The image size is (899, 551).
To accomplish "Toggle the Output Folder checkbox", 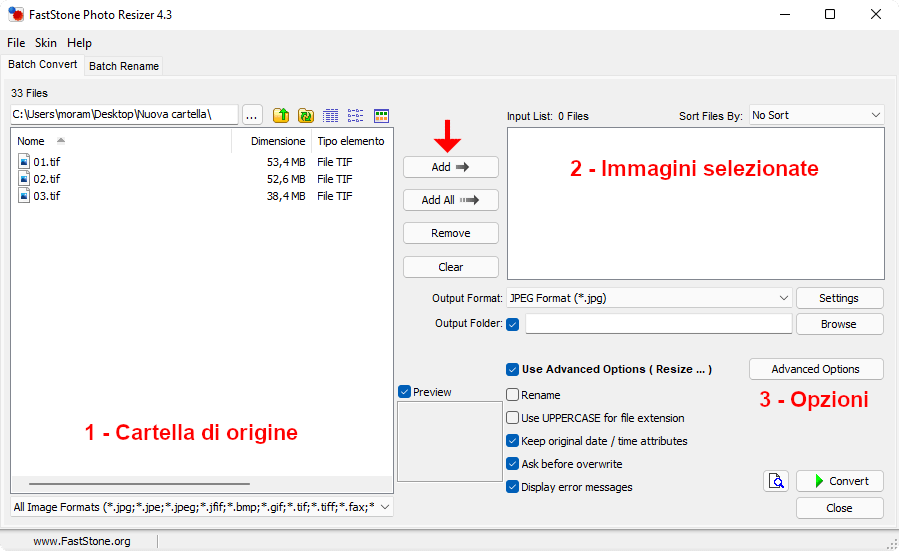I will (x=513, y=324).
